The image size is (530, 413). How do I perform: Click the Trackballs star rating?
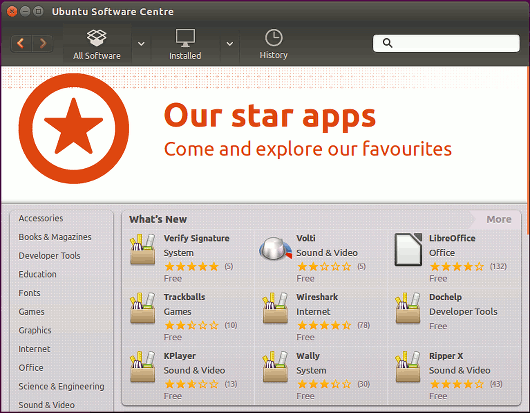pyautogui.click(x=191, y=325)
